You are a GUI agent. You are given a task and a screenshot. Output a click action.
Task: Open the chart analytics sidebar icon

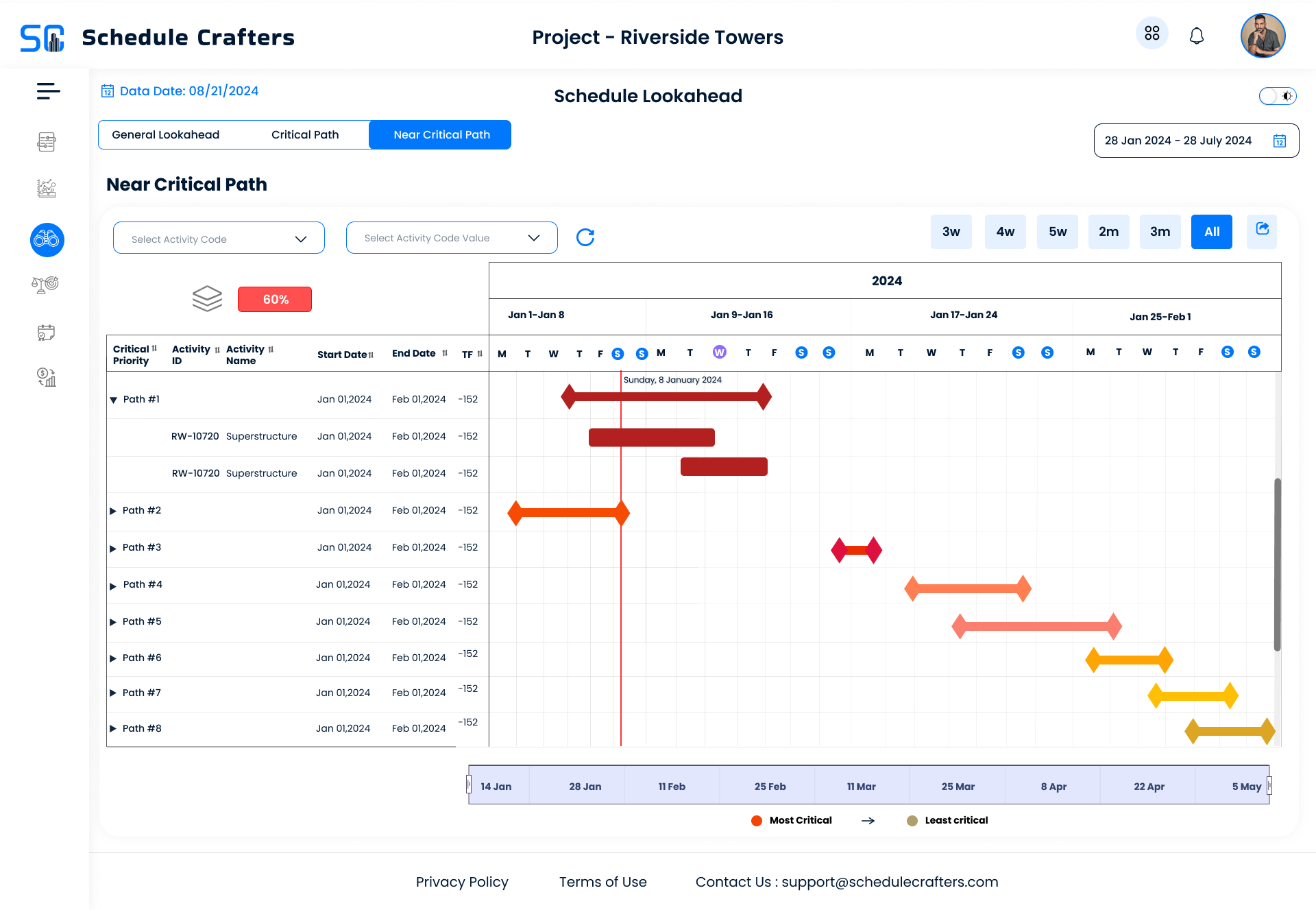coord(47,188)
